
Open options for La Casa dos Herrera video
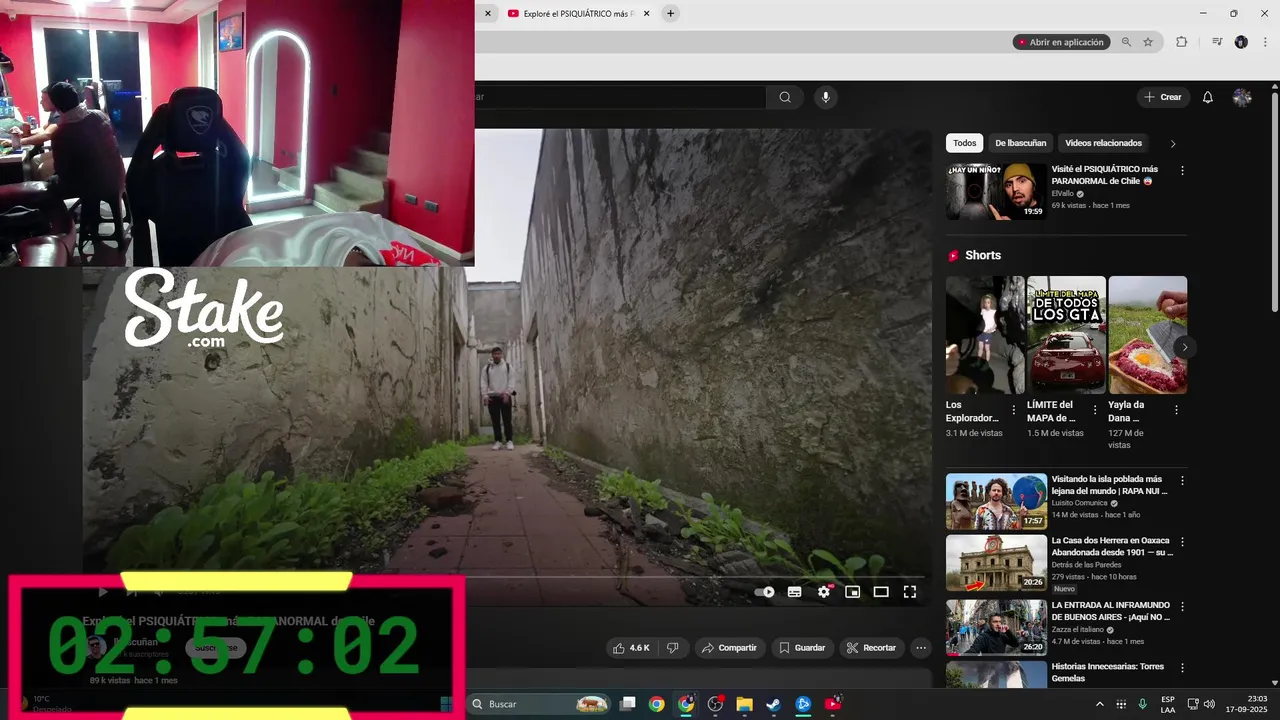[x=1182, y=542]
